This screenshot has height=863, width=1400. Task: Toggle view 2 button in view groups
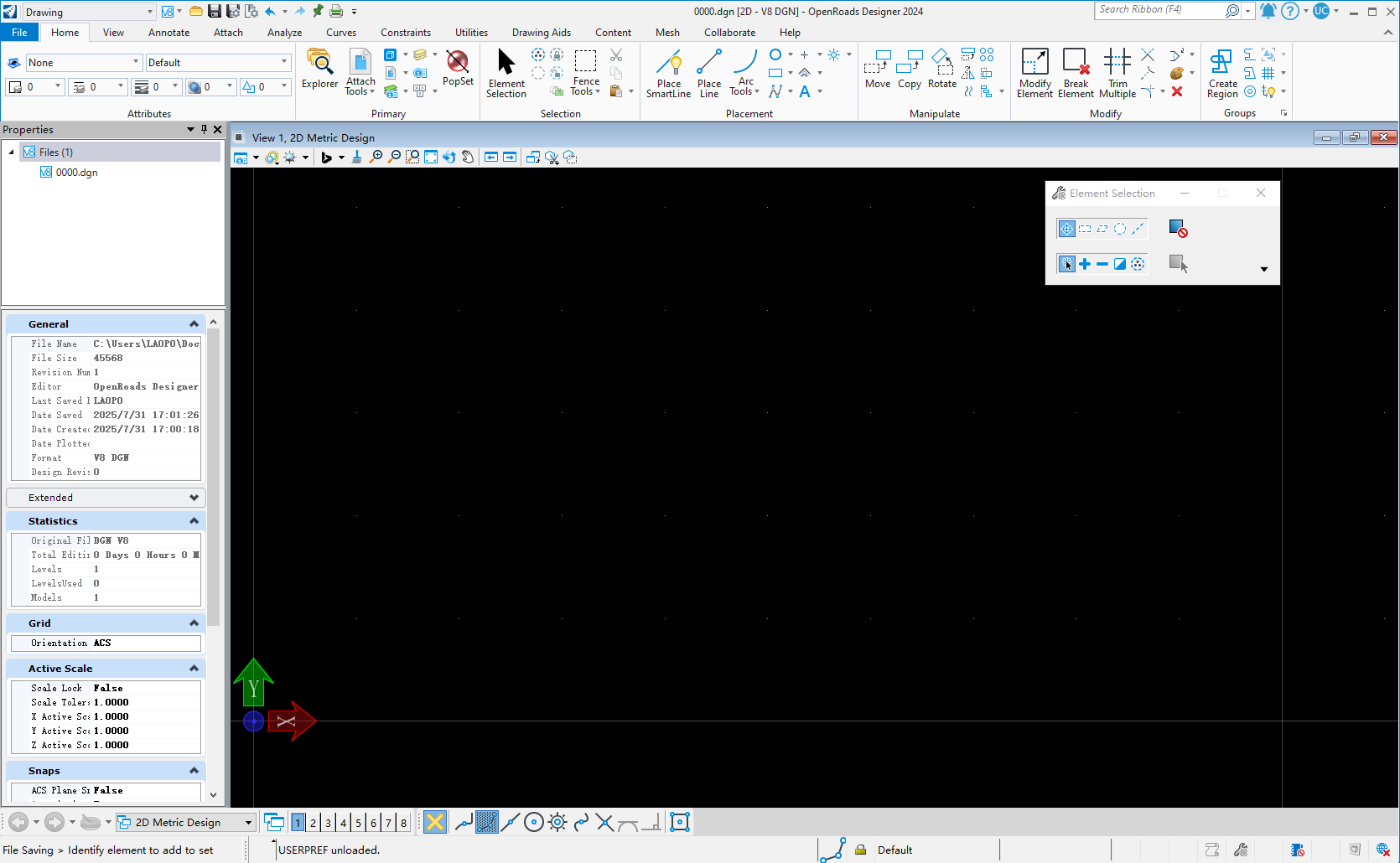(x=313, y=823)
